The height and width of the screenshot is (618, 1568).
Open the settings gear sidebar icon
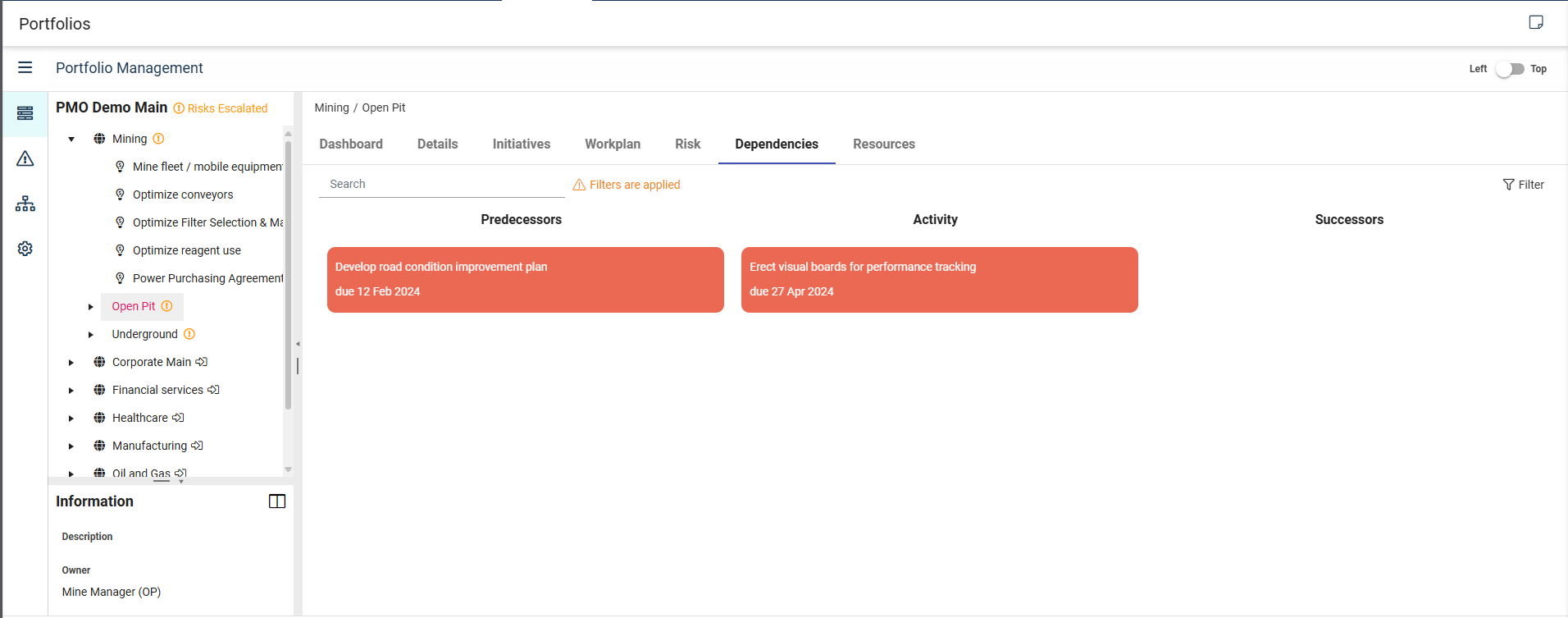click(x=25, y=249)
